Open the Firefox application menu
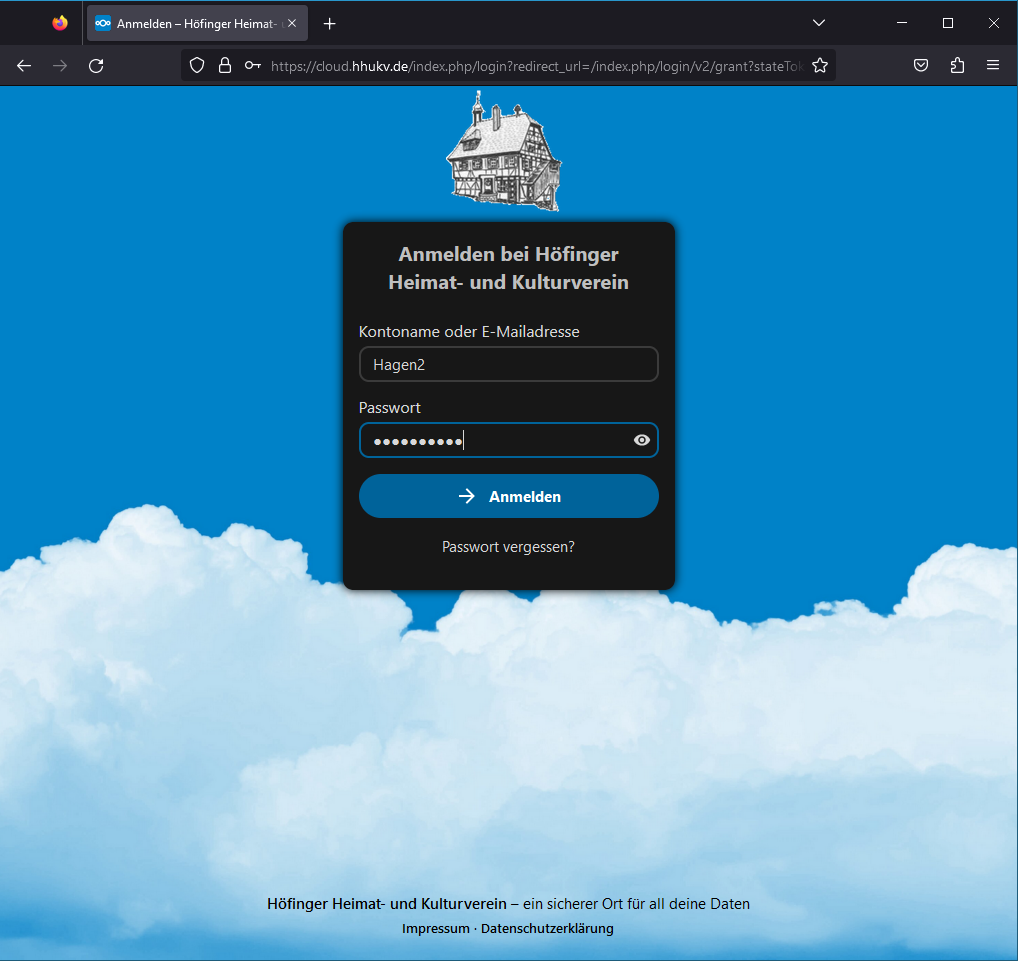This screenshot has width=1018, height=961. coord(993,65)
